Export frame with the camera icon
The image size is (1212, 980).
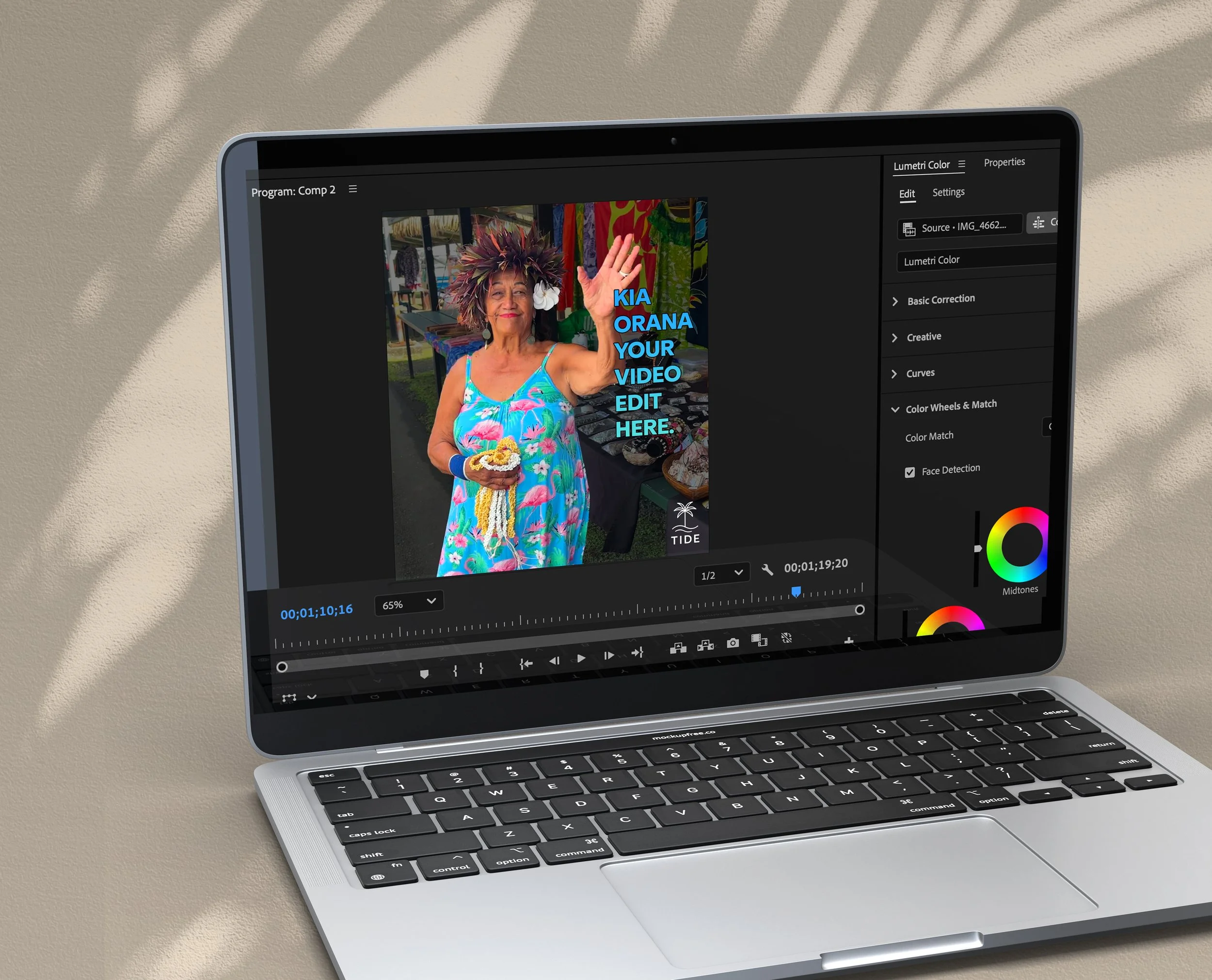pyautogui.click(x=733, y=643)
